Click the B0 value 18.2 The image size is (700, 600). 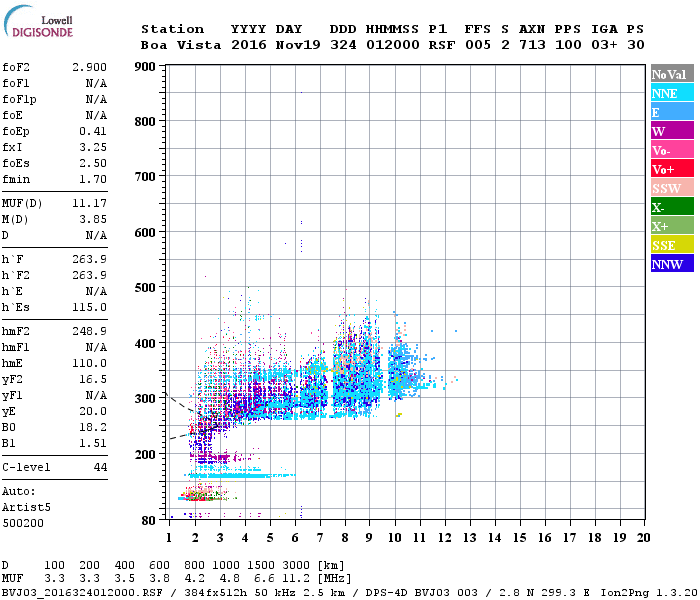pos(93,427)
